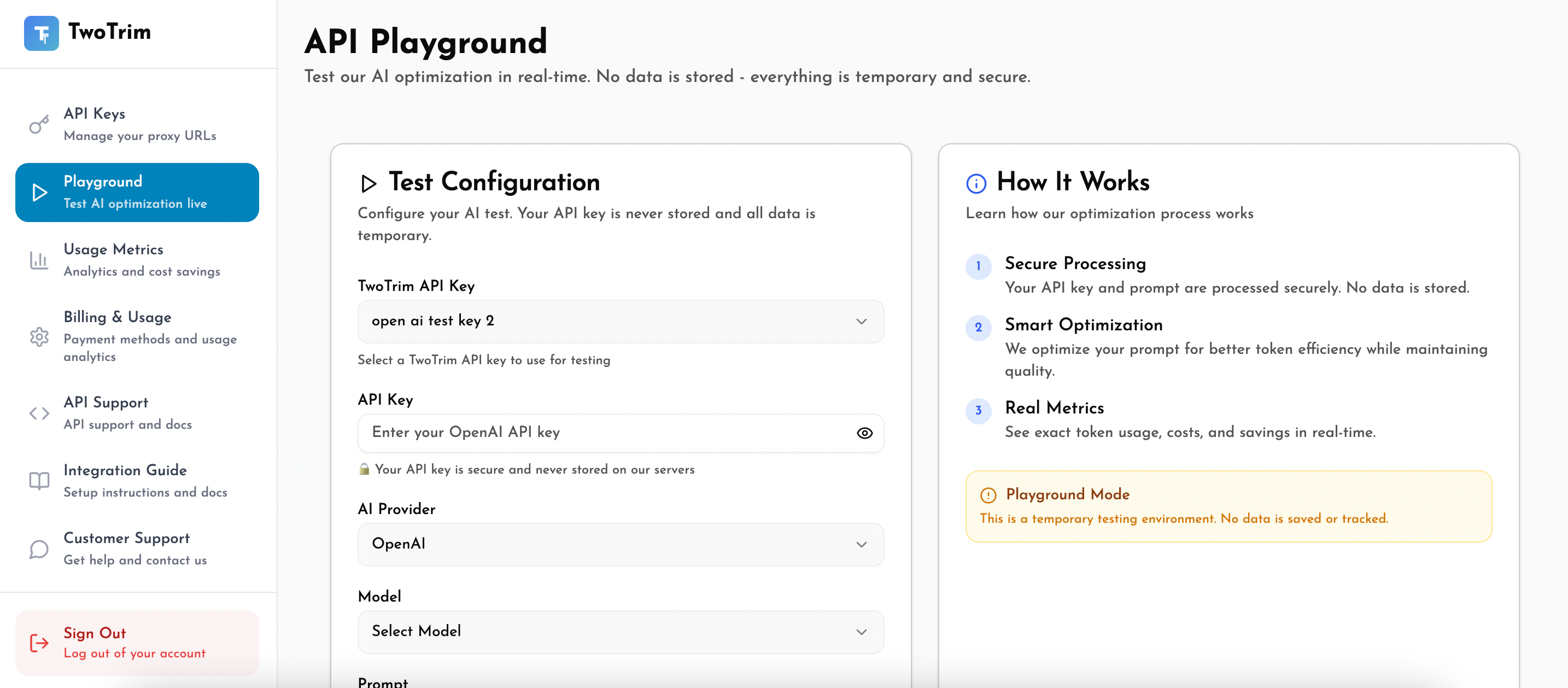Image resolution: width=1568 pixels, height=688 pixels.
Task: Click the API Keys key icon
Action: (x=39, y=125)
